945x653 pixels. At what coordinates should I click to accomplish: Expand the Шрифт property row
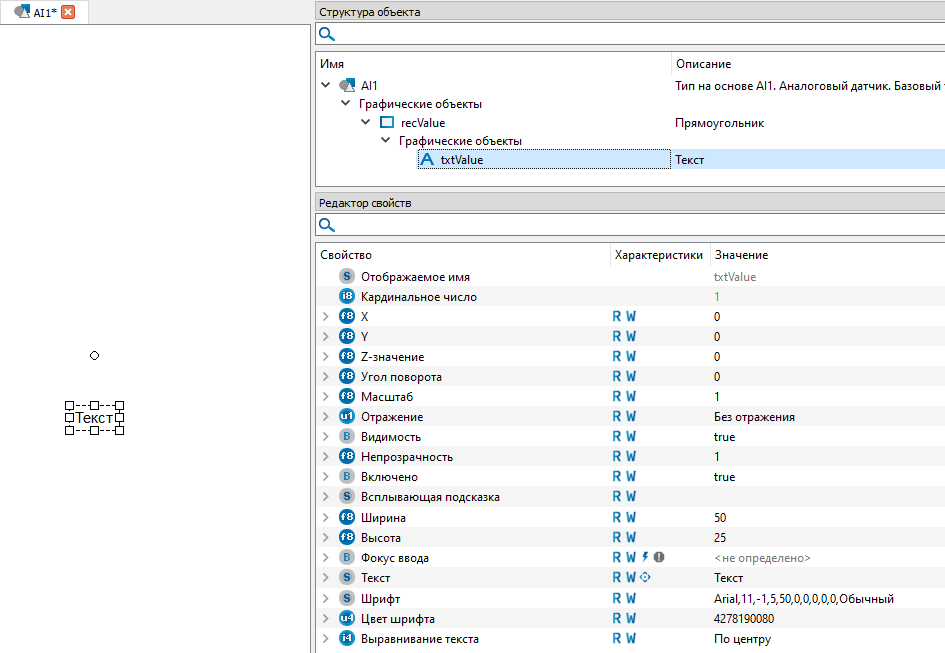pyautogui.click(x=325, y=598)
